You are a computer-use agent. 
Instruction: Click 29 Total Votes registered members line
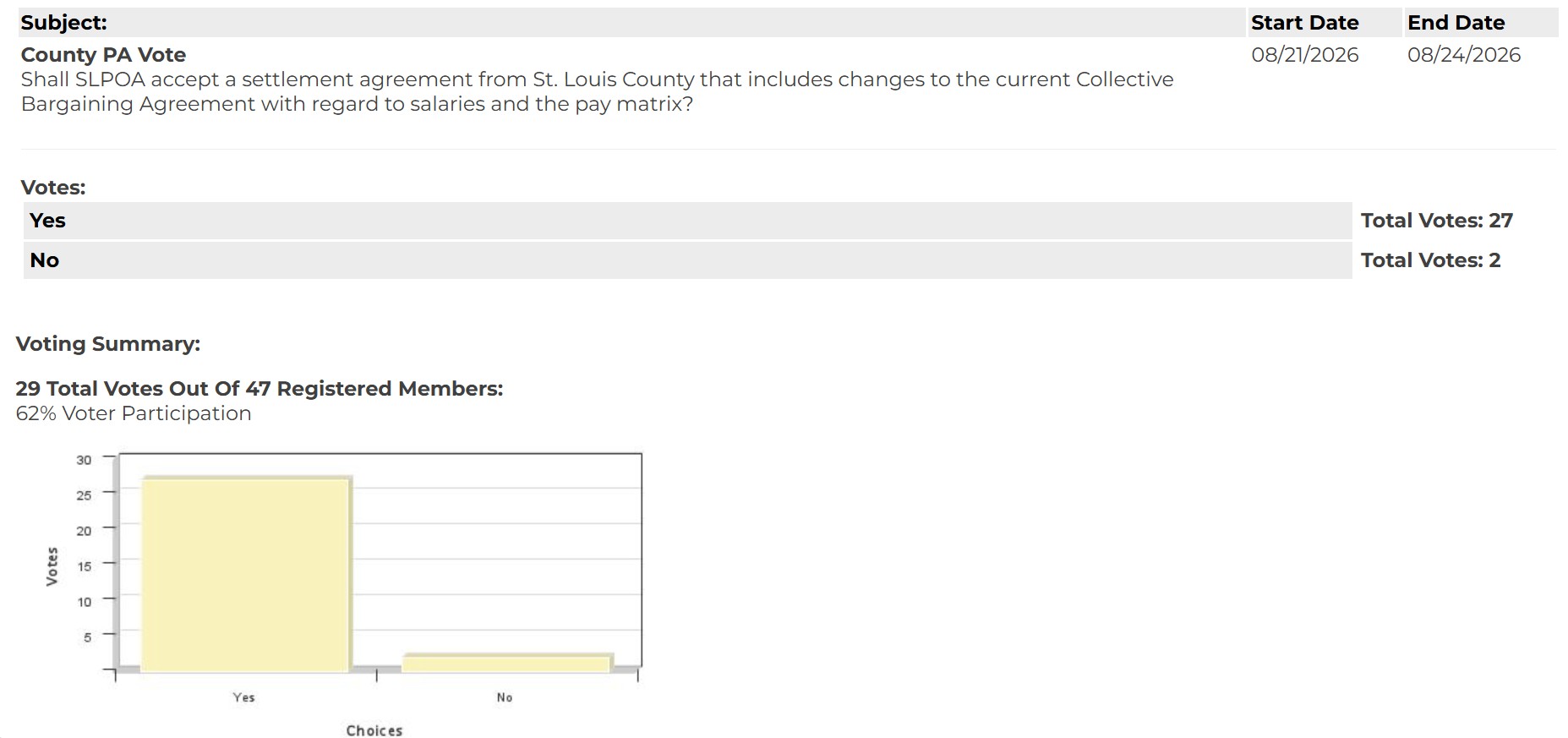click(x=260, y=389)
